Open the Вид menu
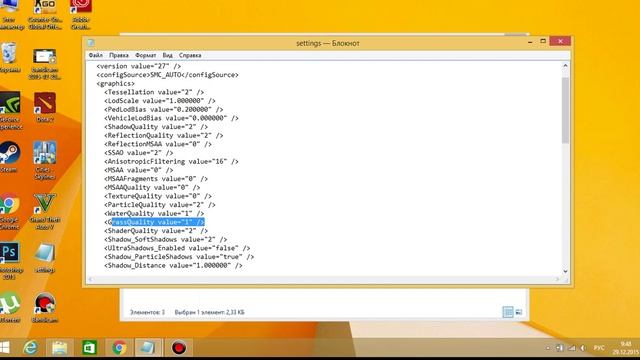This screenshot has width=640, height=360. point(167,55)
